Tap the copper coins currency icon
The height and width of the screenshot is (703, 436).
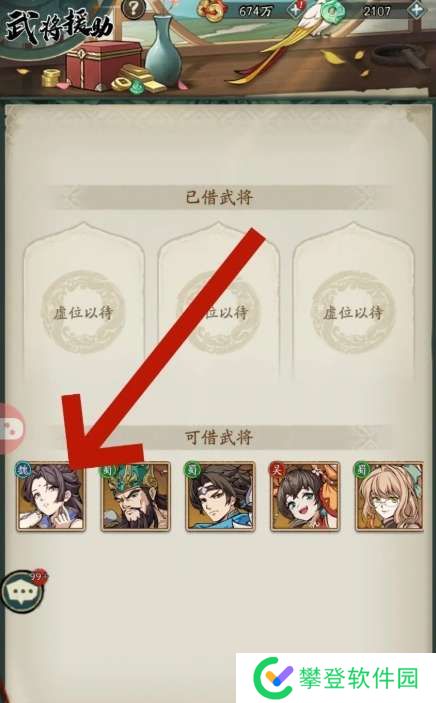pos(213,9)
